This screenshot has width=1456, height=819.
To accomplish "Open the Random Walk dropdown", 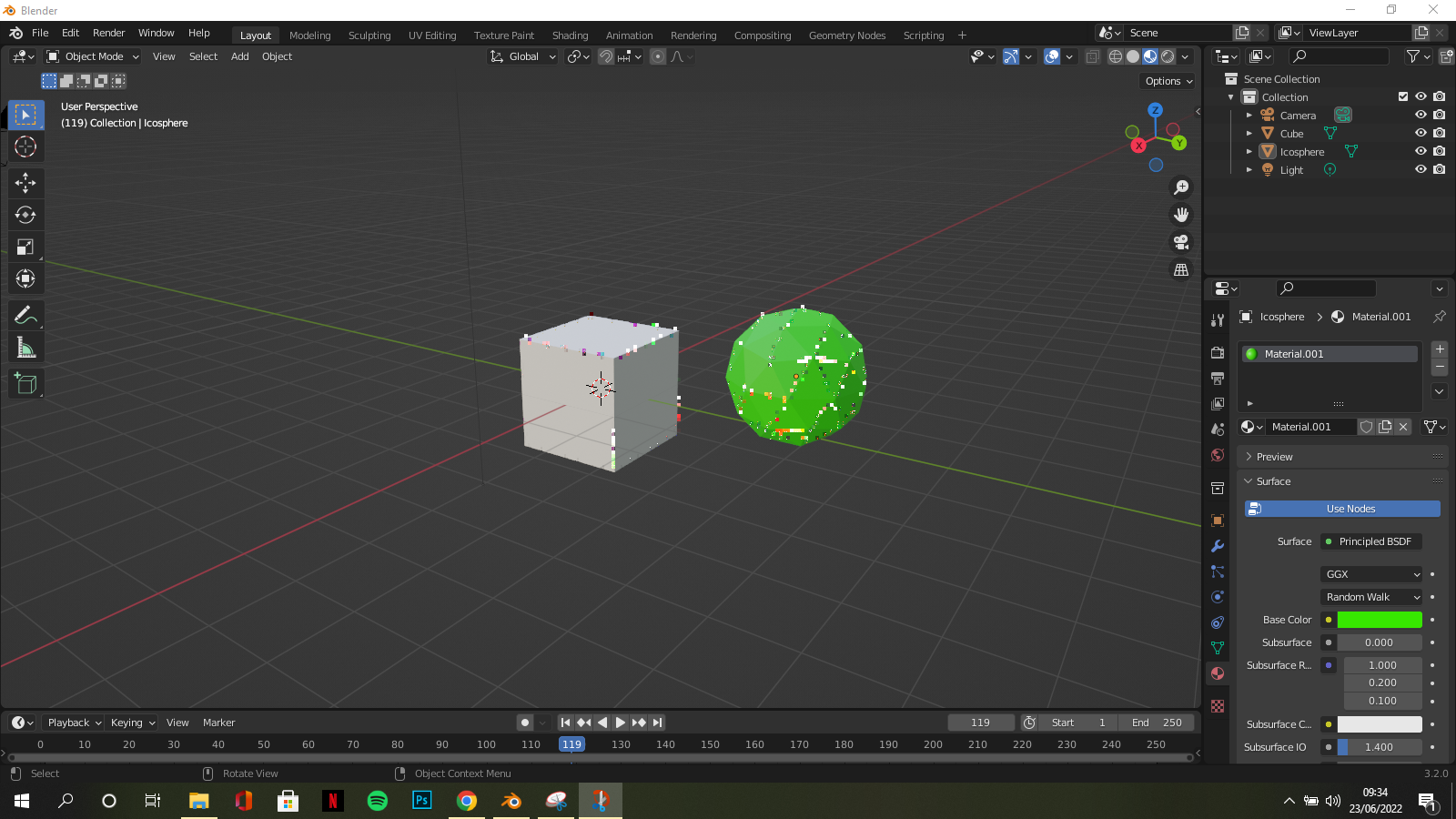I will click(1371, 597).
